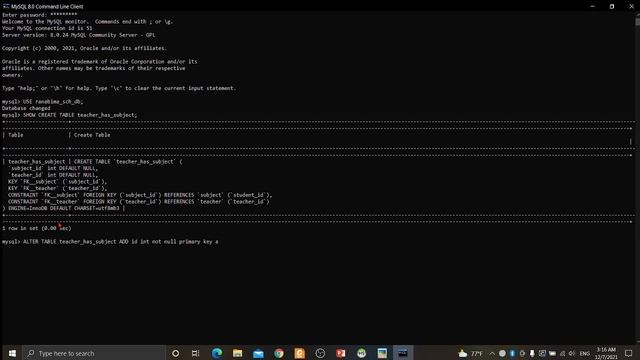This screenshot has width=640, height=360.
Task: Click the 'MySQL 8.0 Command Line Client' title text
Action: tap(47, 7)
